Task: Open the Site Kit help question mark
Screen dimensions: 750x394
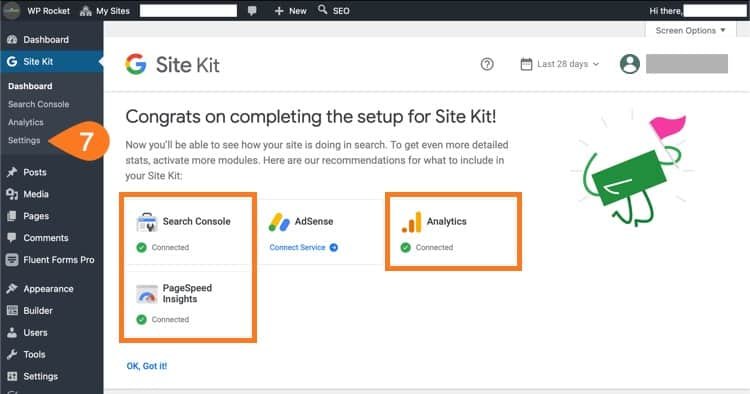Action: point(487,64)
